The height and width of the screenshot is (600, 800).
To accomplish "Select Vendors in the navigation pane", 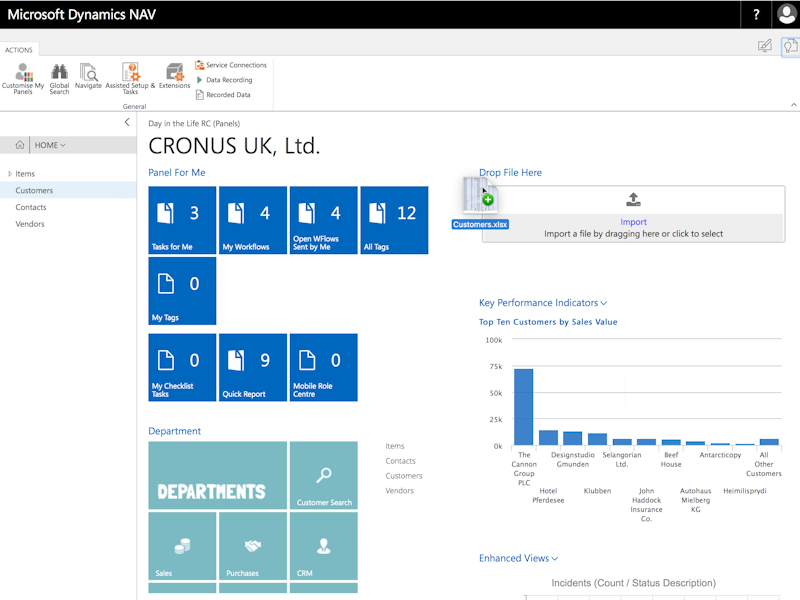I will click(30, 224).
